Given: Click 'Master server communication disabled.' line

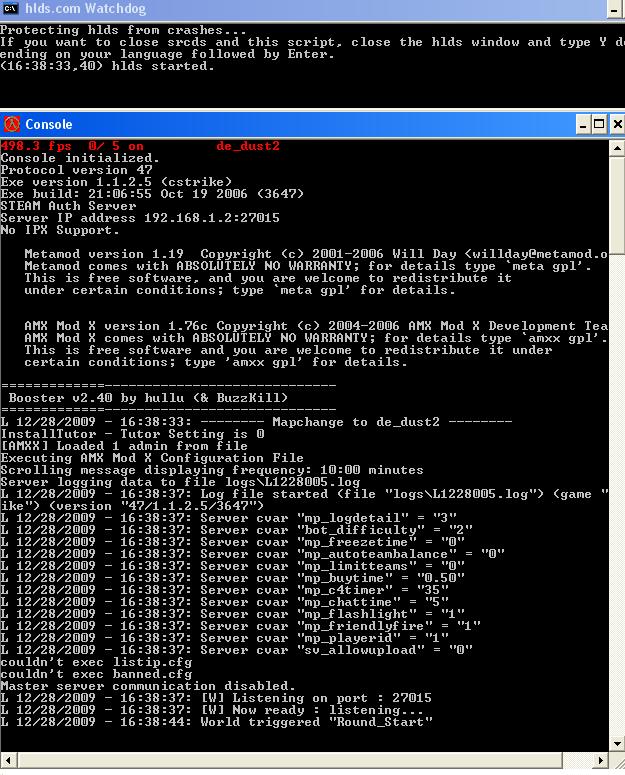Looking at the screenshot, I should click(x=148, y=686).
